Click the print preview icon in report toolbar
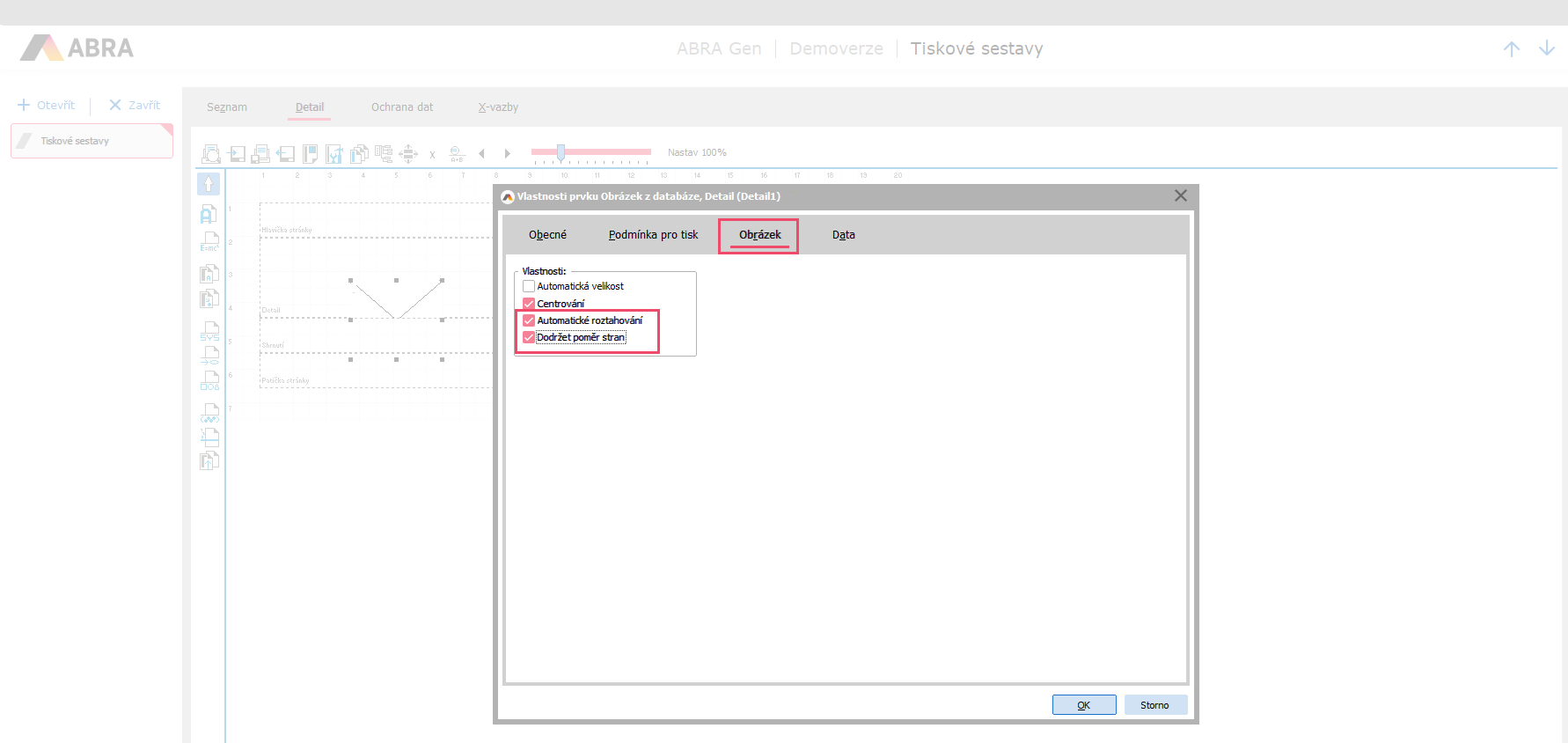The image size is (1568, 743). coord(211,154)
